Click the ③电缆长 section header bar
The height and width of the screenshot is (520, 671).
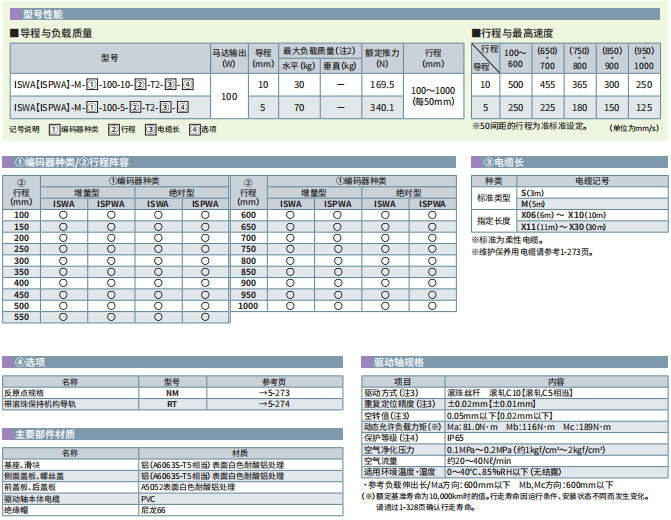(x=570, y=162)
